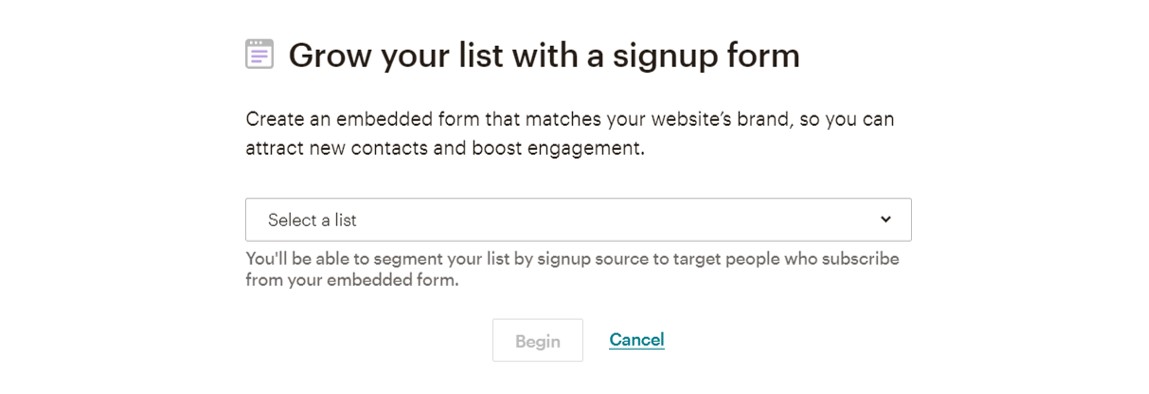This screenshot has width=1149, height=394.
Task: Click the 'Create an embedded form' description text
Action: pos(570,134)
